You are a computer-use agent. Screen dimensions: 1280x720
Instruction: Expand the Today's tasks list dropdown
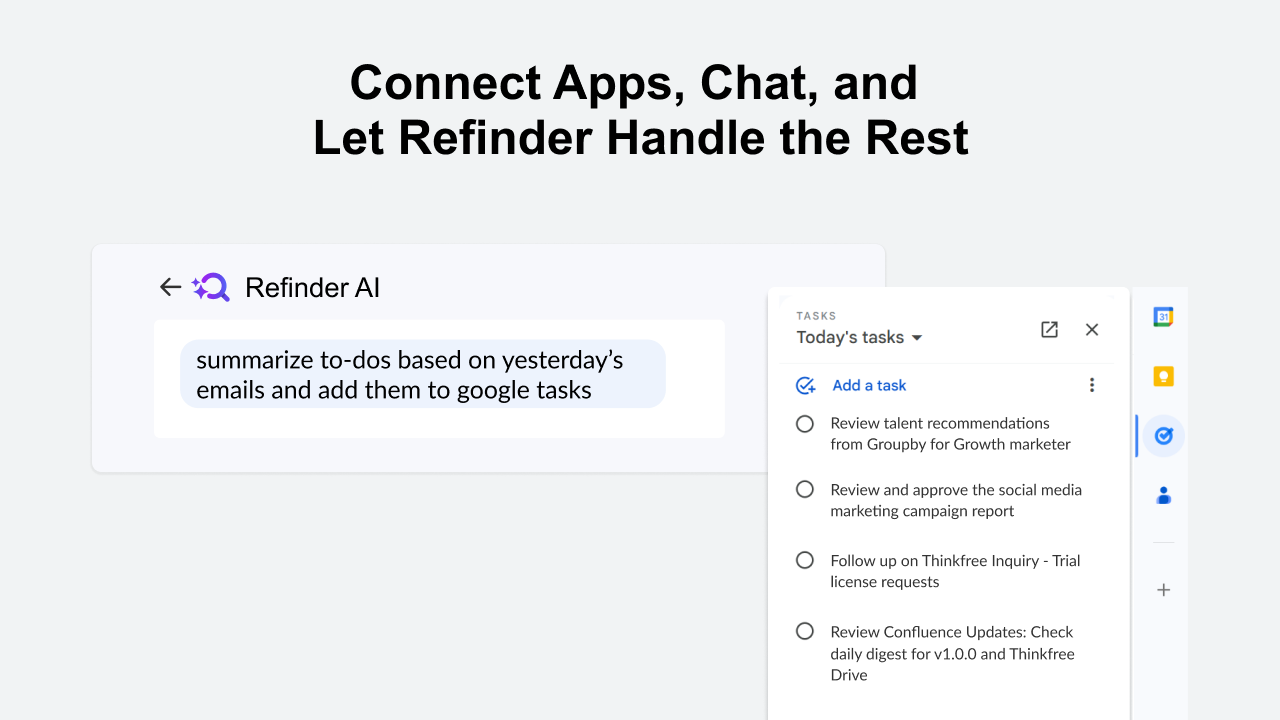[x=859, y=338]
